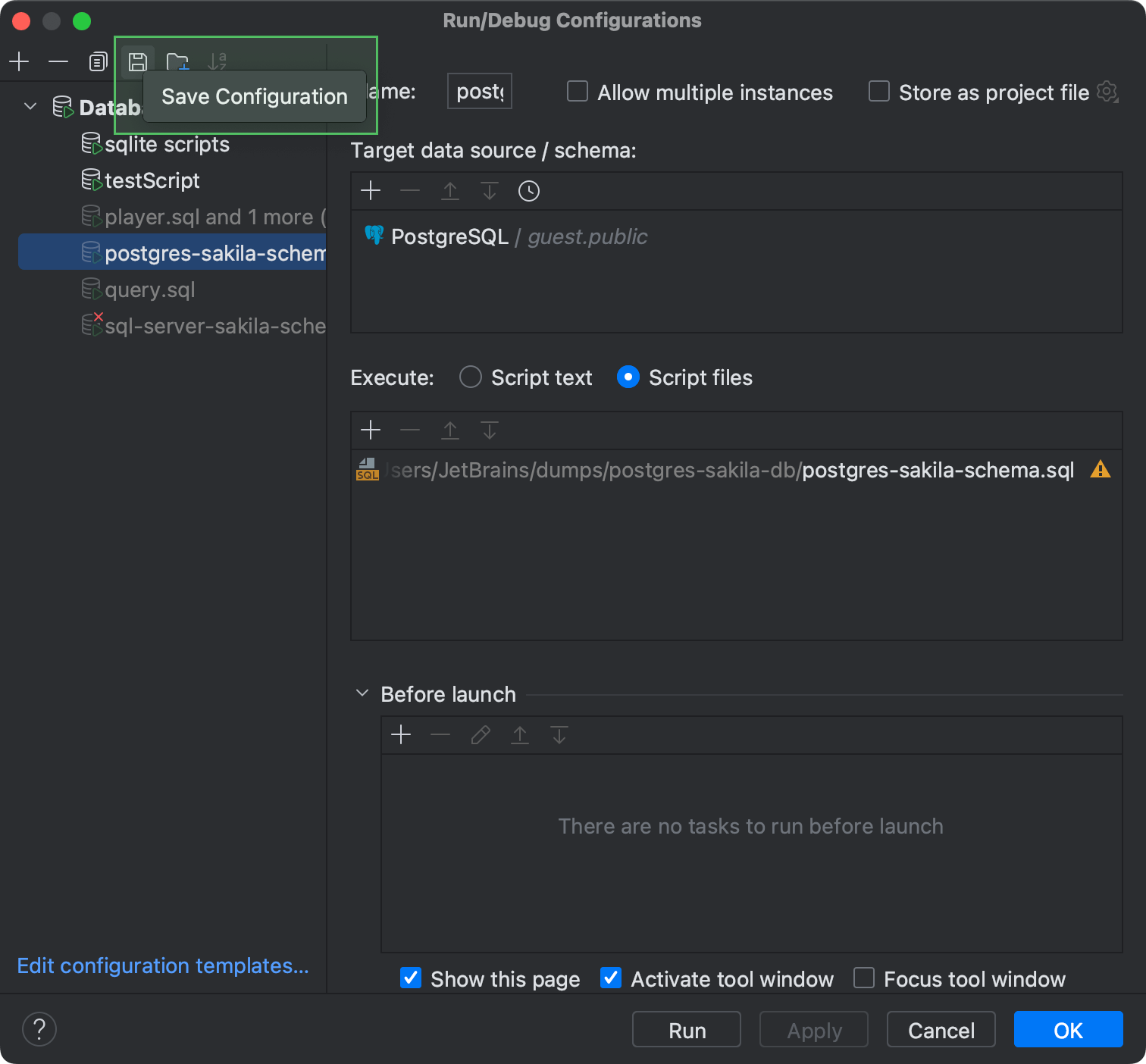
Task: Add a new run configuration
Action: [x=19, y=61]
